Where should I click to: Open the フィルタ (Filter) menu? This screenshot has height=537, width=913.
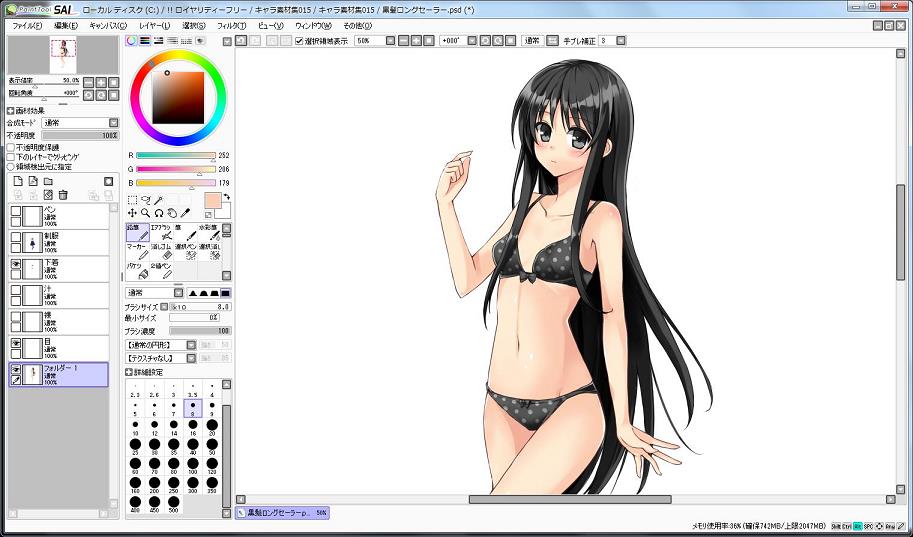(x=230, y=24)
